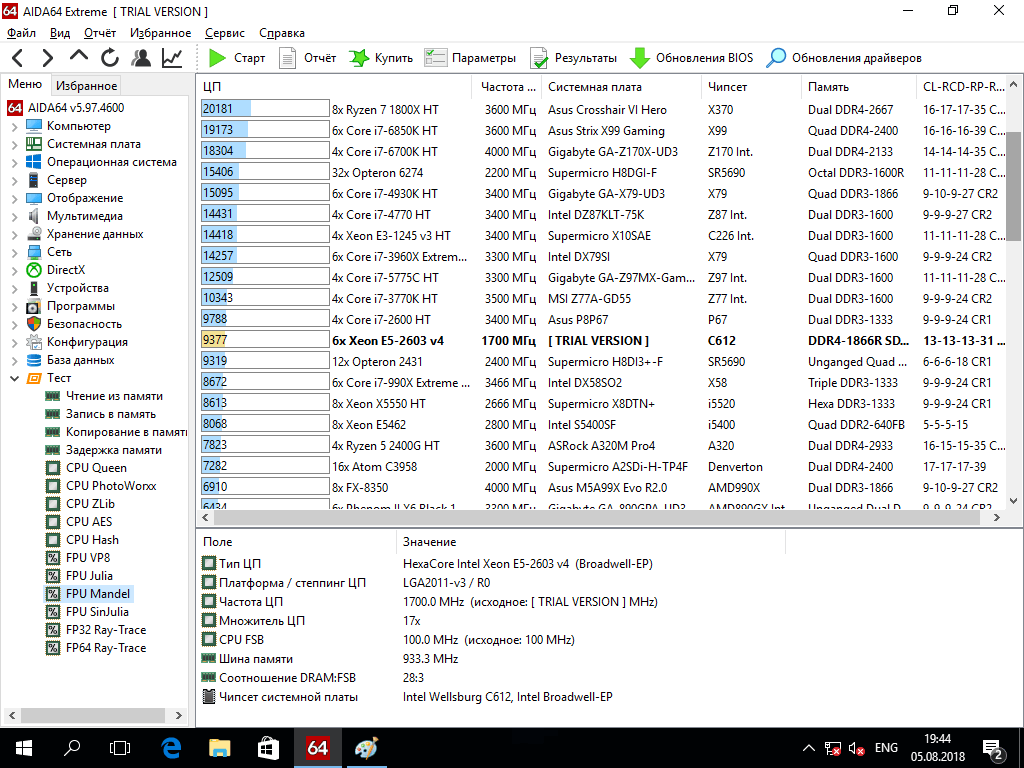Open Отчёт in the toolbar
1024x768 pixels.
tap(308, 58)
